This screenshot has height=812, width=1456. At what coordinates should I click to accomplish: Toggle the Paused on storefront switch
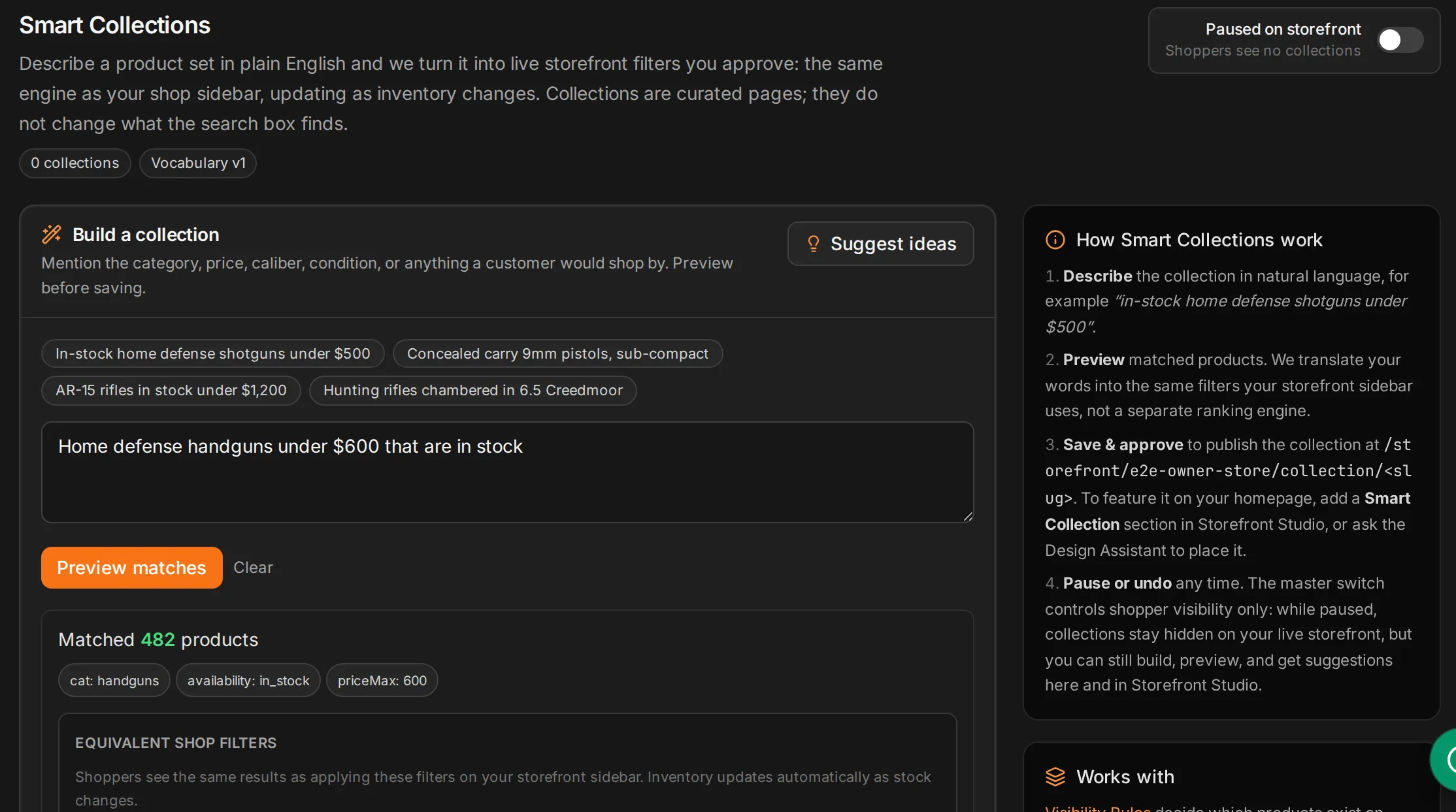pyautogui.click(x=1400, y=41)
